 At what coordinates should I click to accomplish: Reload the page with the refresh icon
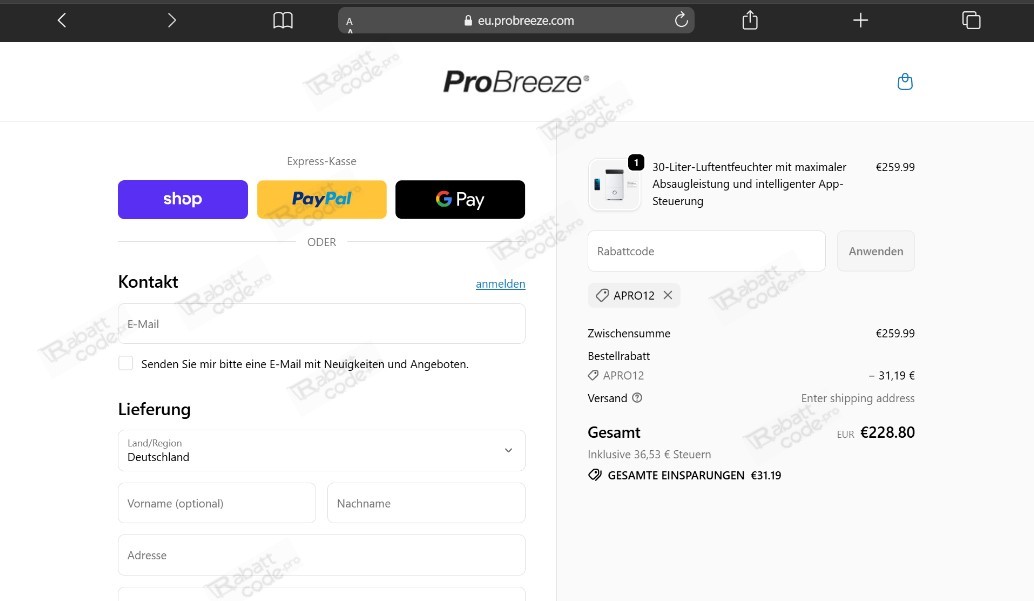coord(681,20)
